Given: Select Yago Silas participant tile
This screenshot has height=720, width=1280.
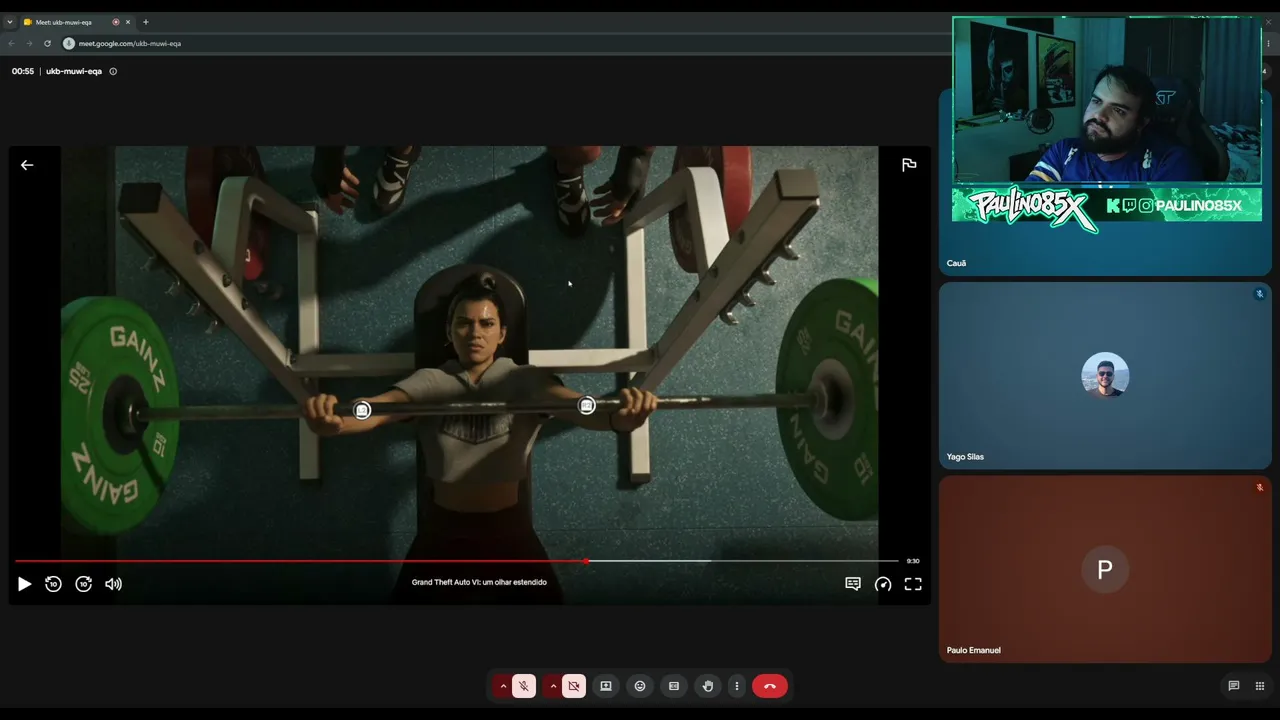Looking at the screenshot, I should pyautogui.click(x=1105, y=375).
